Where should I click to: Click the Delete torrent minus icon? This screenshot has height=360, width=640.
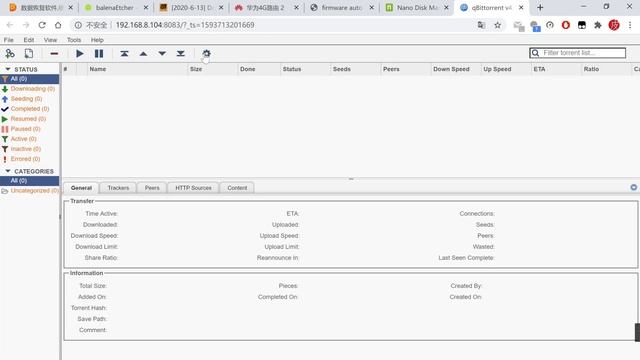(54, 53)
